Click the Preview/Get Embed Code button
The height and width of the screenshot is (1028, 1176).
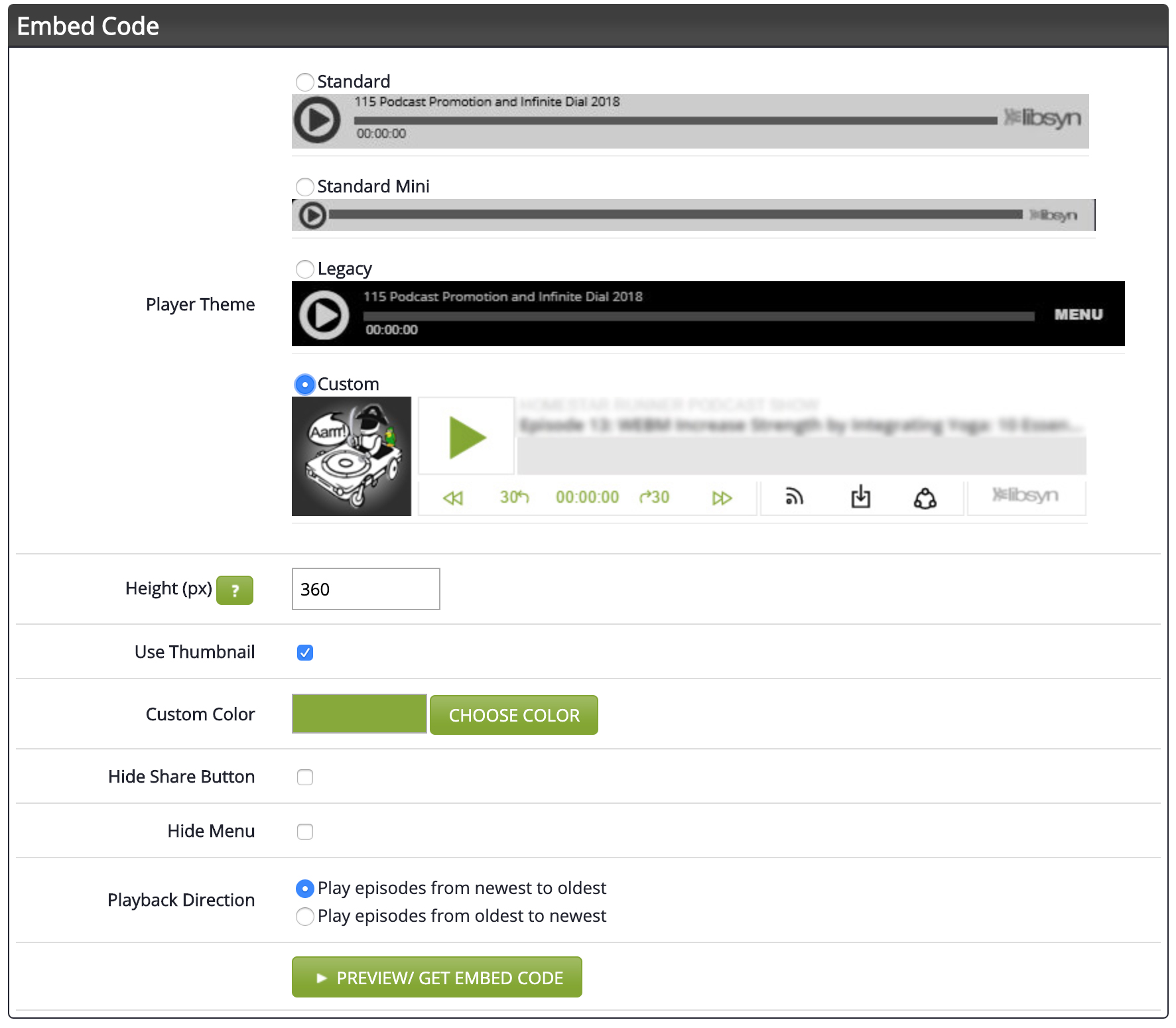tap(437, 977)
